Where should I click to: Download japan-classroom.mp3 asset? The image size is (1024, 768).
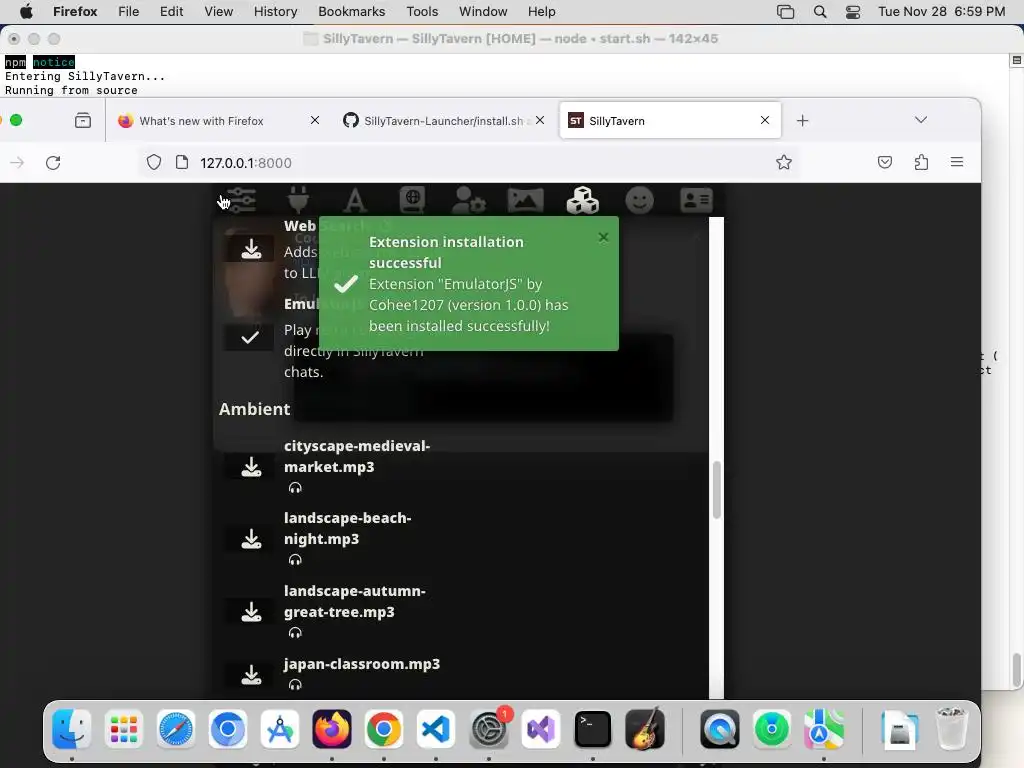(251, 675)
